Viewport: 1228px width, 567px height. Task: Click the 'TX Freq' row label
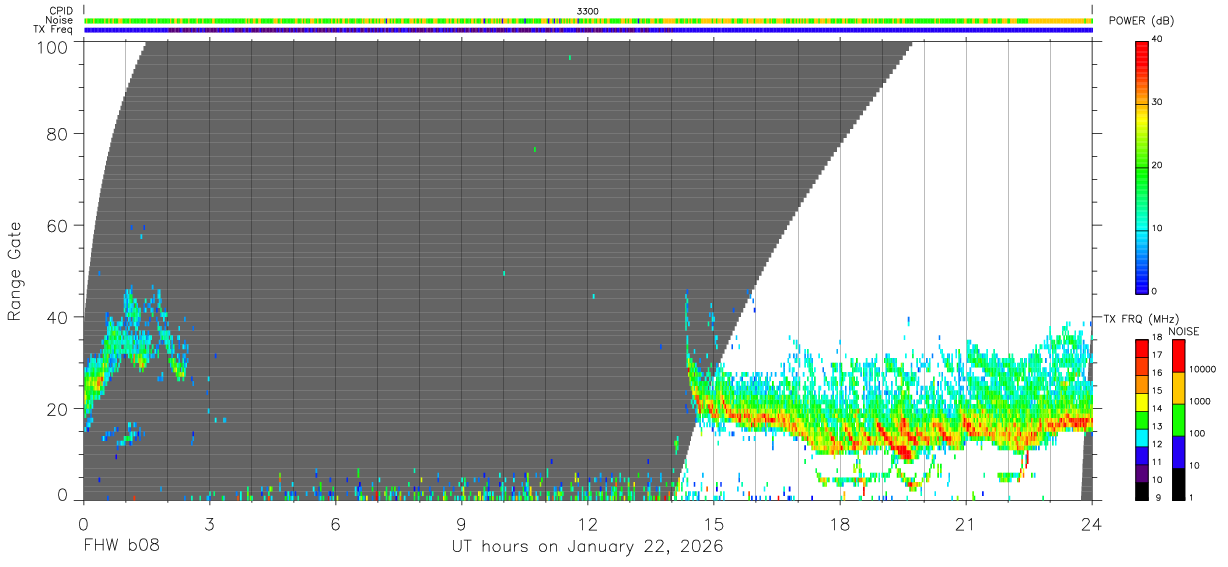pyautogui.click(x=54, y=29)
